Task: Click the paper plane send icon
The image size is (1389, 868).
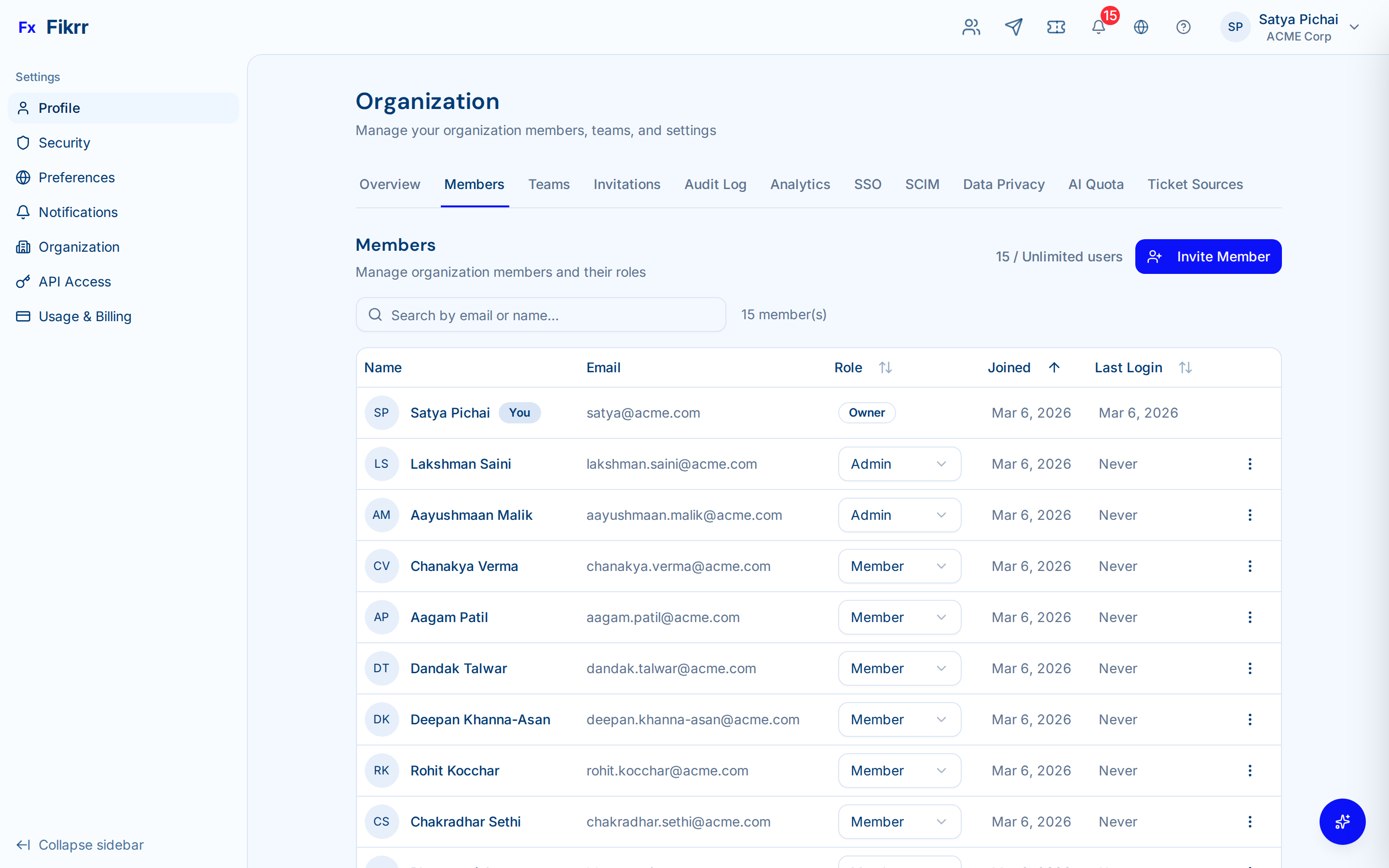Action: [x=1014, y=27]
